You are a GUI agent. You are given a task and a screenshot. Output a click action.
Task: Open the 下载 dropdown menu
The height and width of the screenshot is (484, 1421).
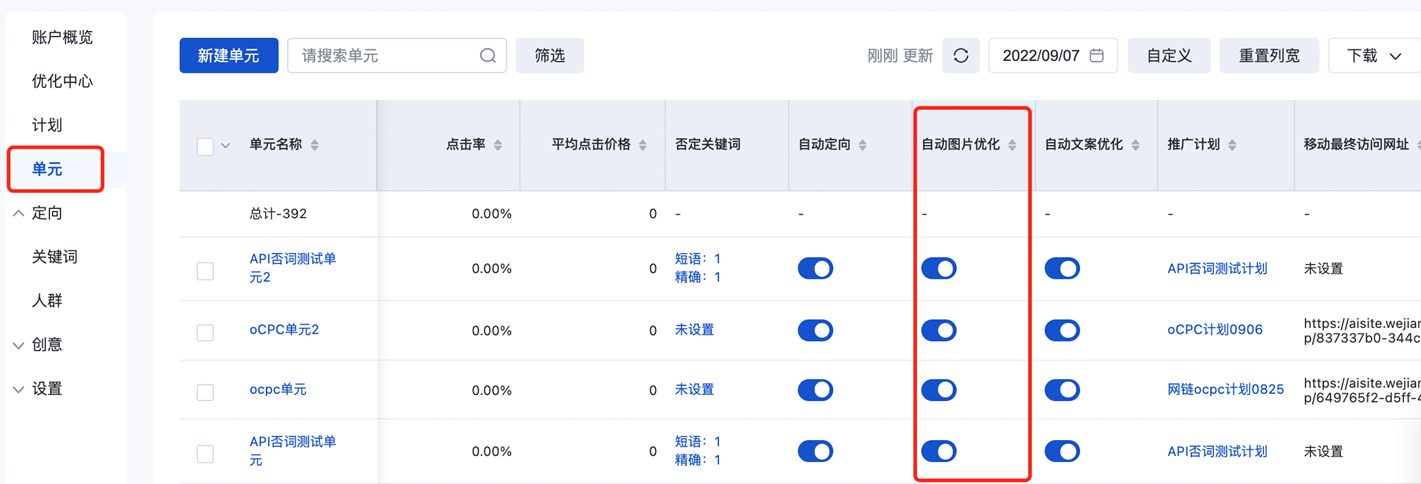coord(1374,56)
